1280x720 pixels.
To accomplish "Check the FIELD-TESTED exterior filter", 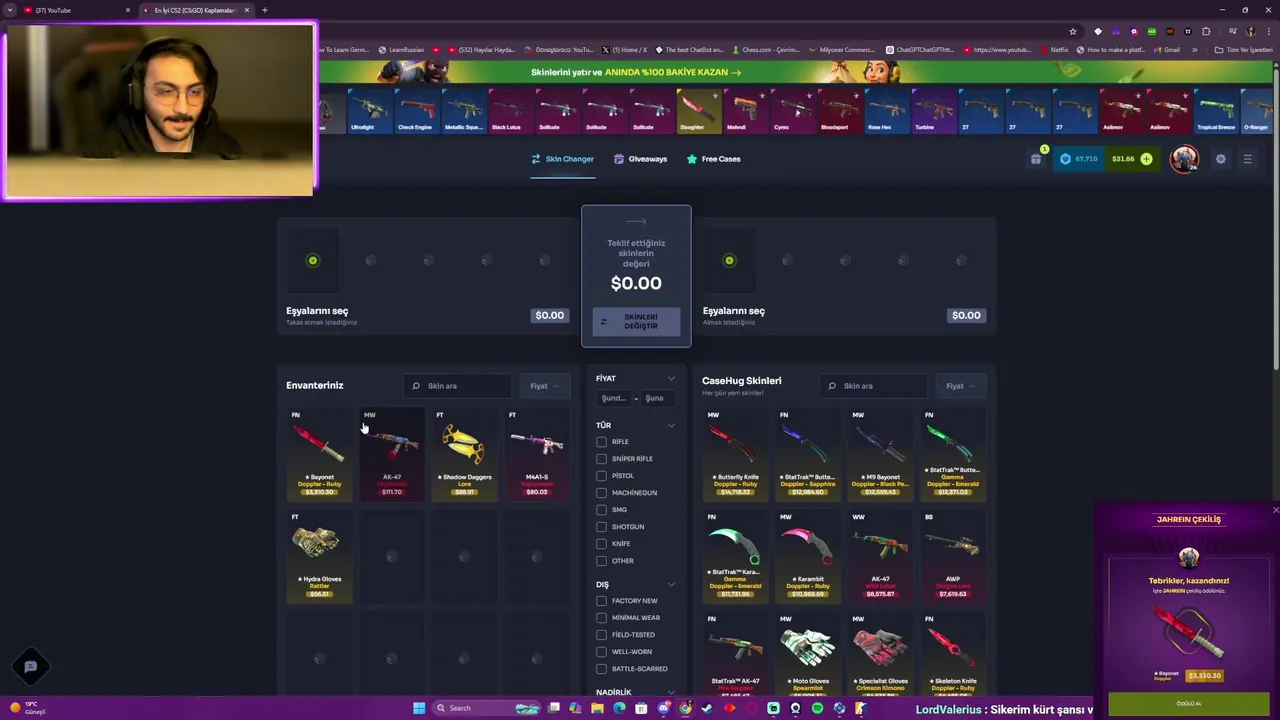I will [x=601, y=634].
